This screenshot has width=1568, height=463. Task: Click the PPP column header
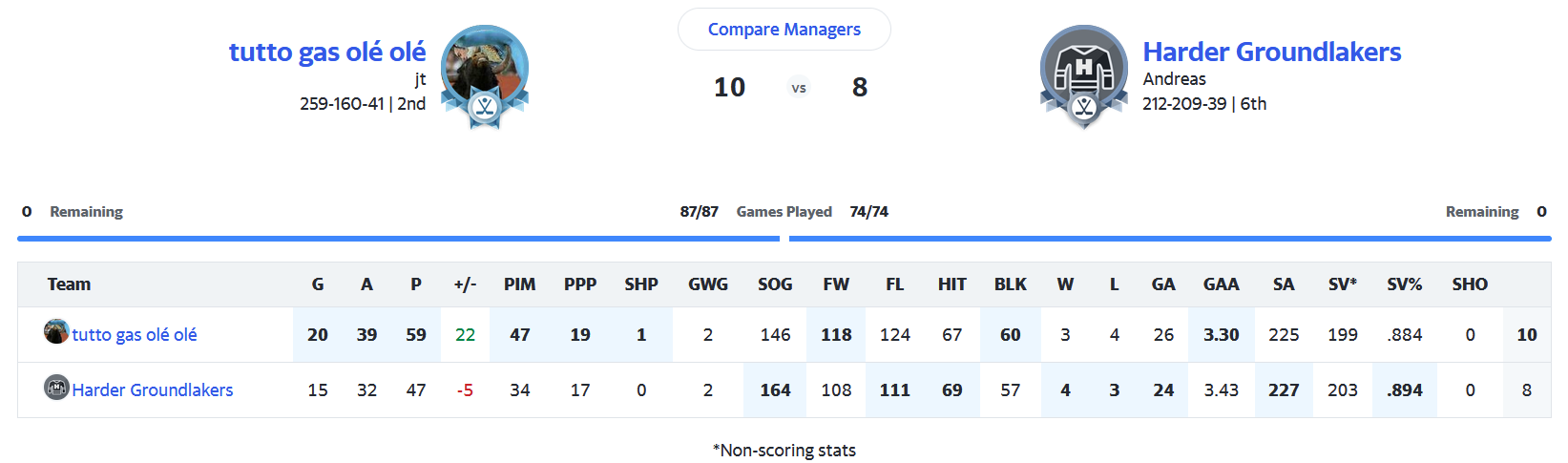click(580, 284)
